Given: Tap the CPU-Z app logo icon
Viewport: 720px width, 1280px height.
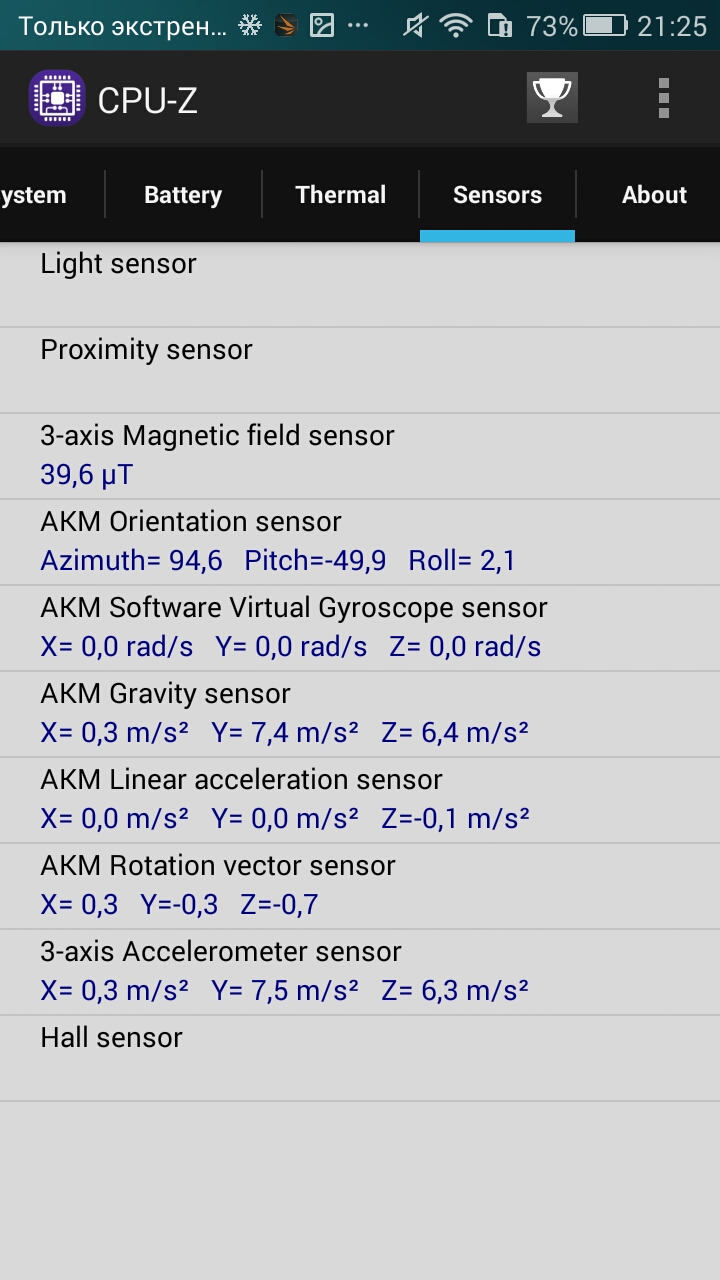Looking at the screenshot, I should [56, 98].
